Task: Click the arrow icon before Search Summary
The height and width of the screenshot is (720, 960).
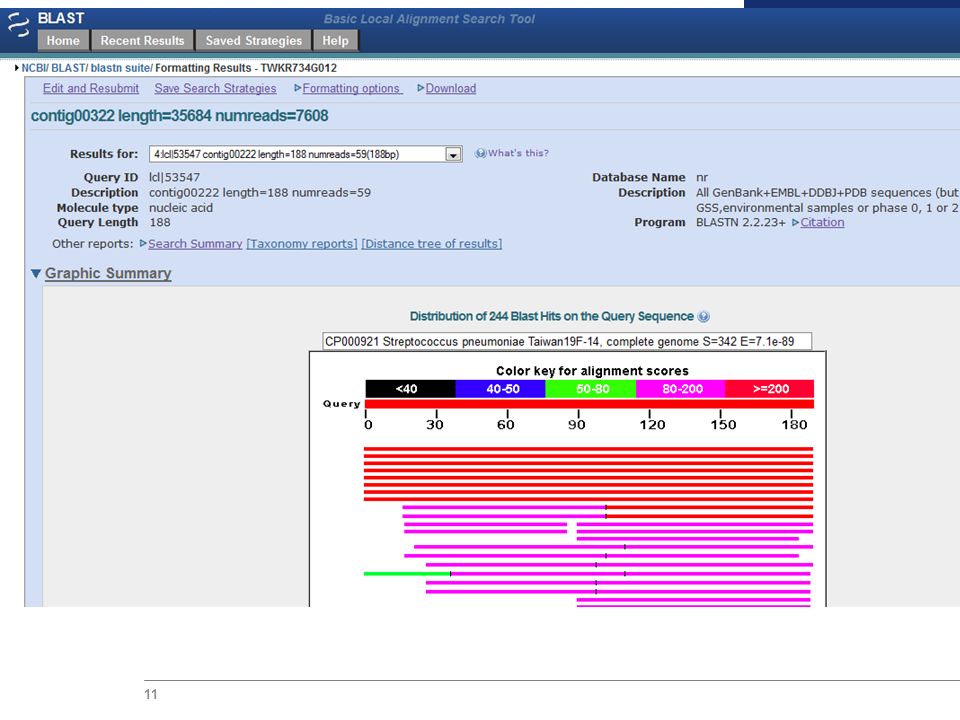Action: pos(143,244)
